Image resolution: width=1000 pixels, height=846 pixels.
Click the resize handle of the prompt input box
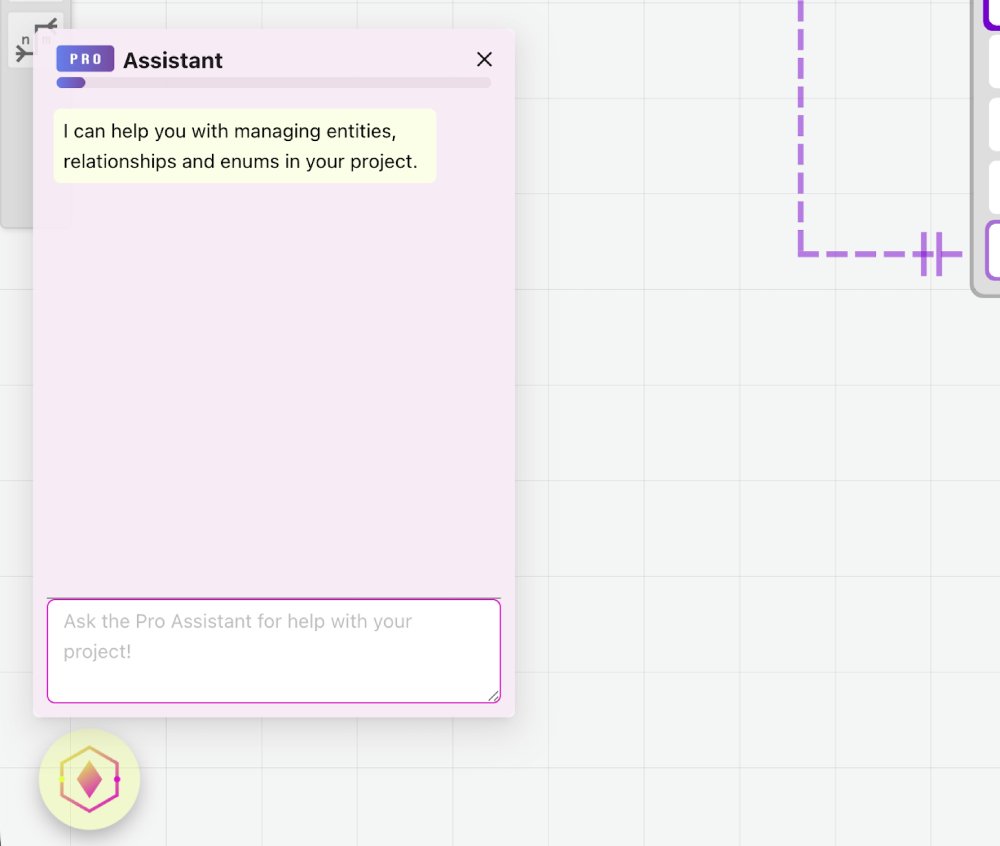click(494, 695)
